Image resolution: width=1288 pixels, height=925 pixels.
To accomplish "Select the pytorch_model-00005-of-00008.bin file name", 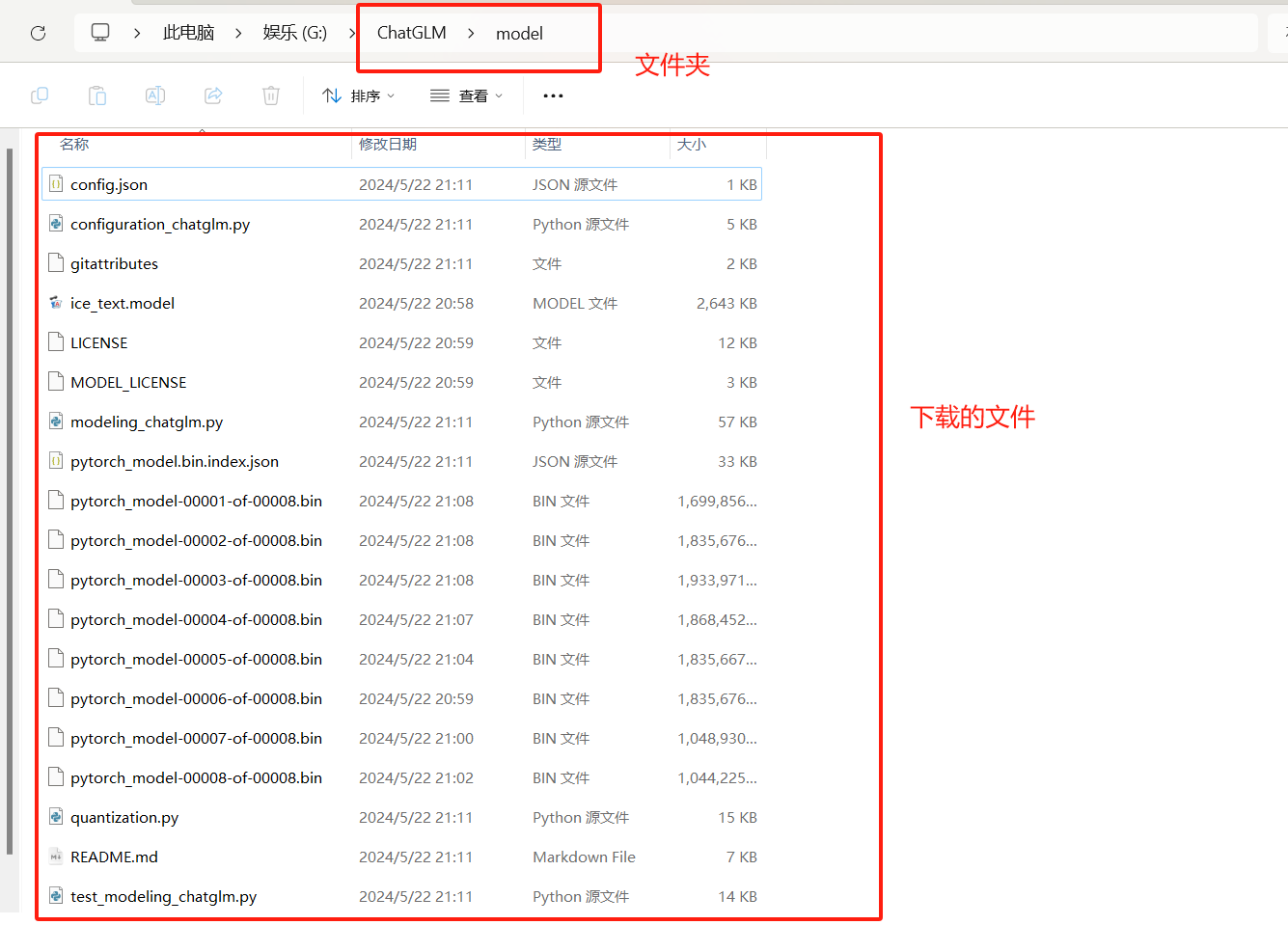I will [196, 659].
